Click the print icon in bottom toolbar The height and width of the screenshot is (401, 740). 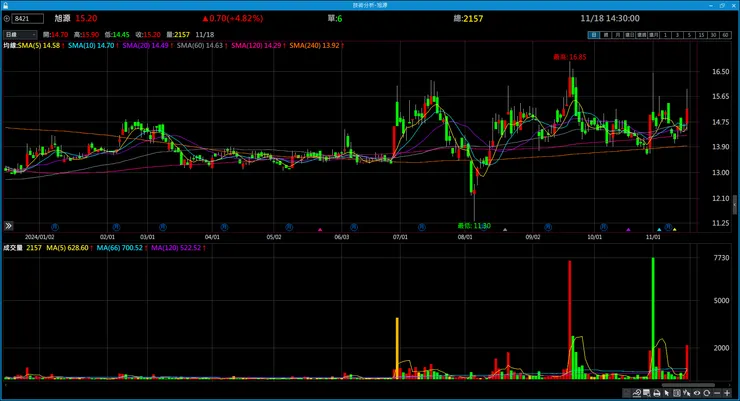pyautogui.click(x=656, y=393)
